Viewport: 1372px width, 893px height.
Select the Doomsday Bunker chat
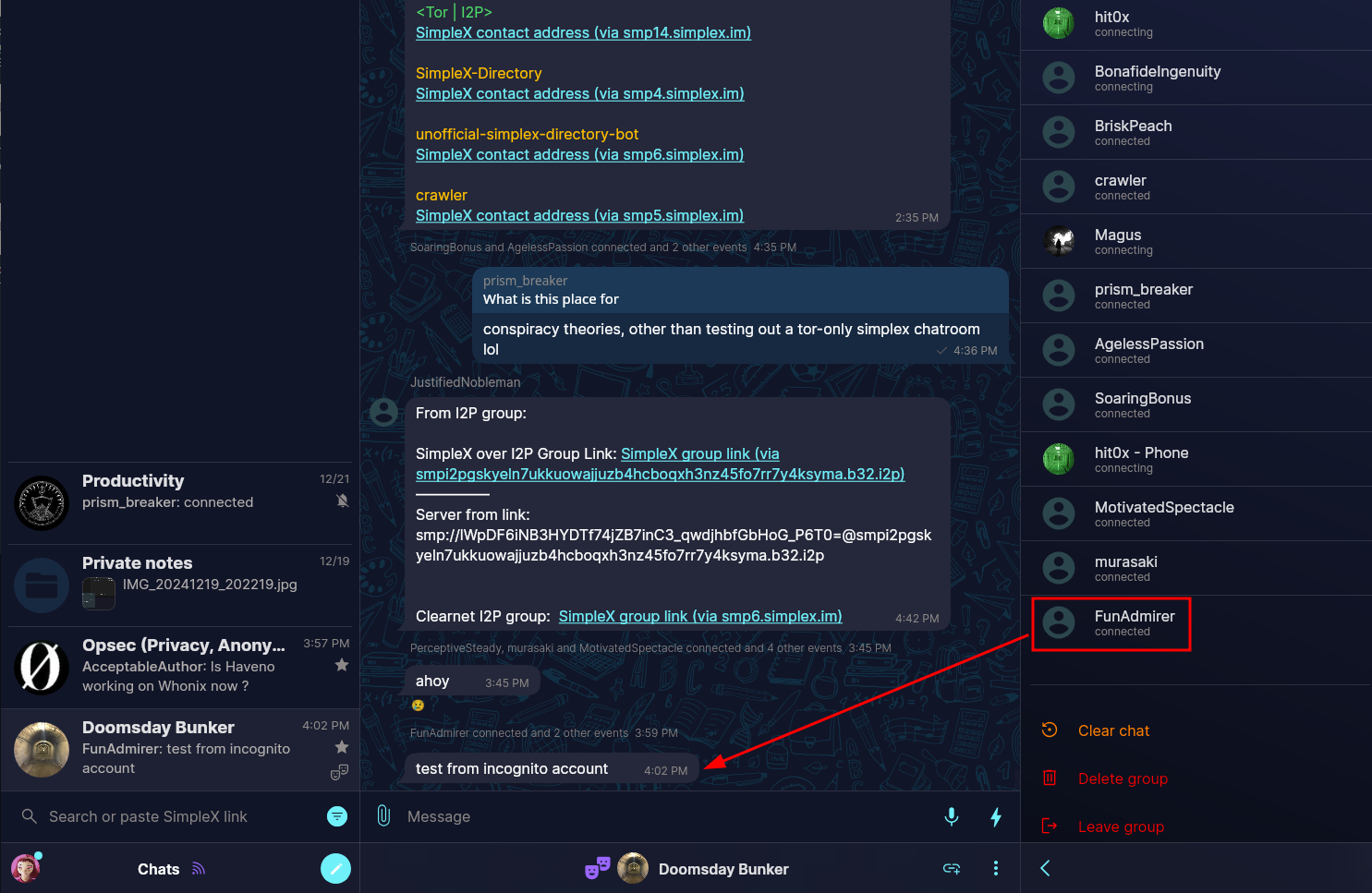(x=180, y=750)
